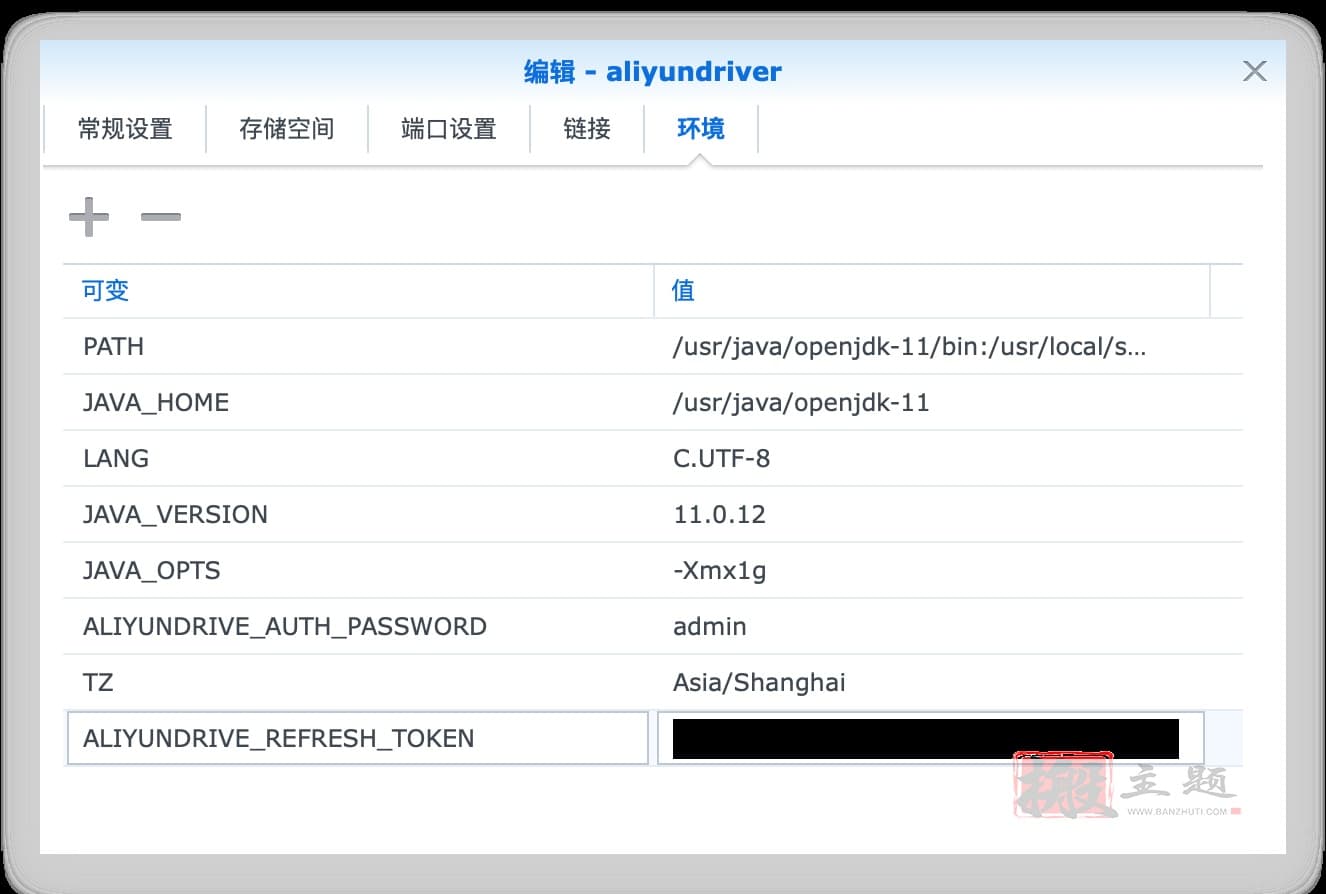Click the JAVA_HOME value /usr/java/openjdk-11
Image resolution: width=1326 pixels, height=894 pixels.
click(801, 403)
